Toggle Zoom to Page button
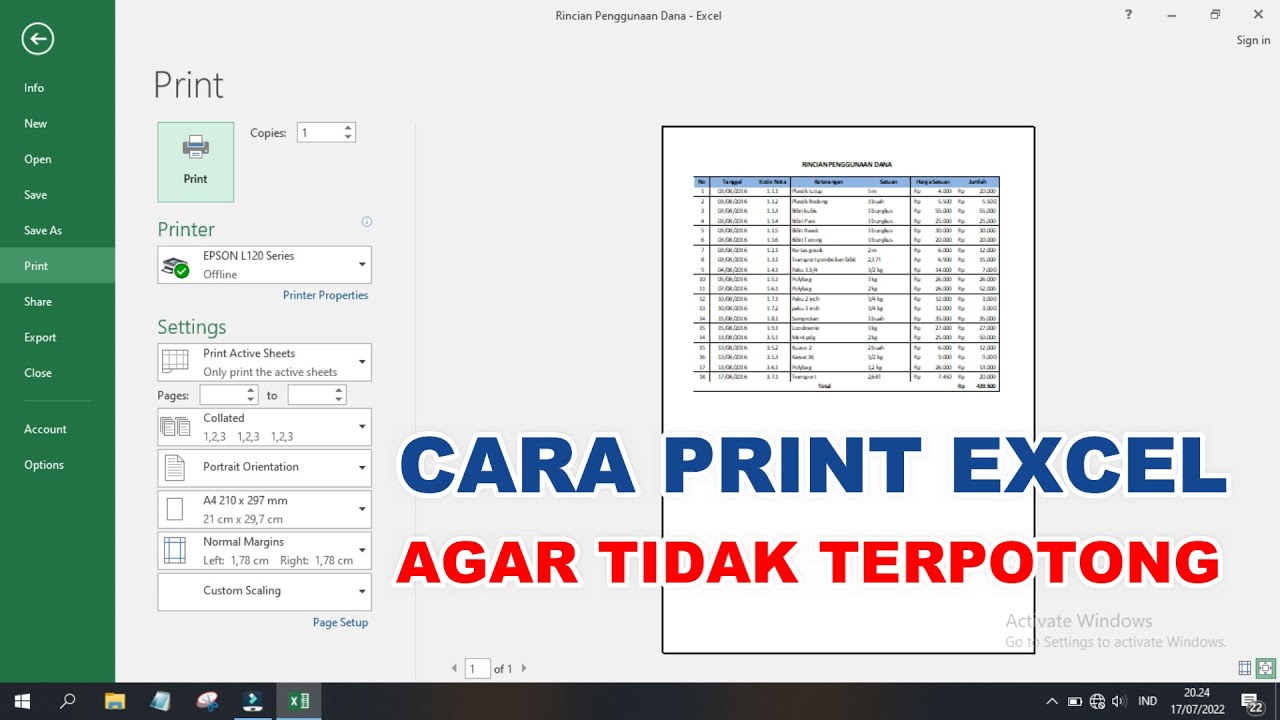This screenshot has width=1280, height=720. click(1266, 668)
